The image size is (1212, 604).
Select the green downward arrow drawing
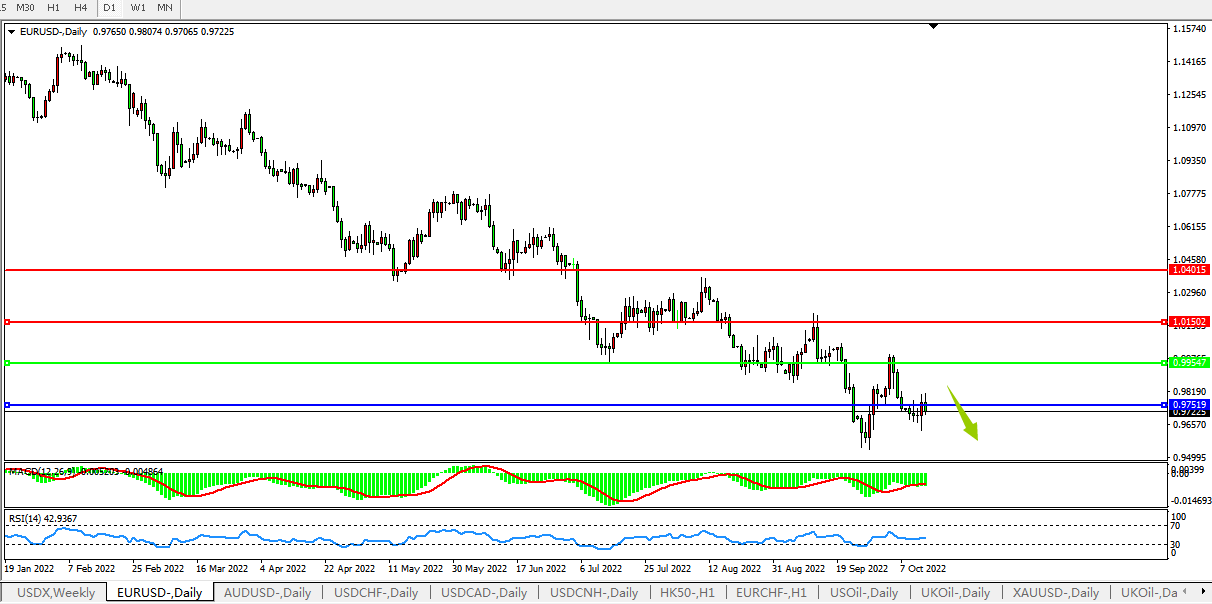pos(964,414)
